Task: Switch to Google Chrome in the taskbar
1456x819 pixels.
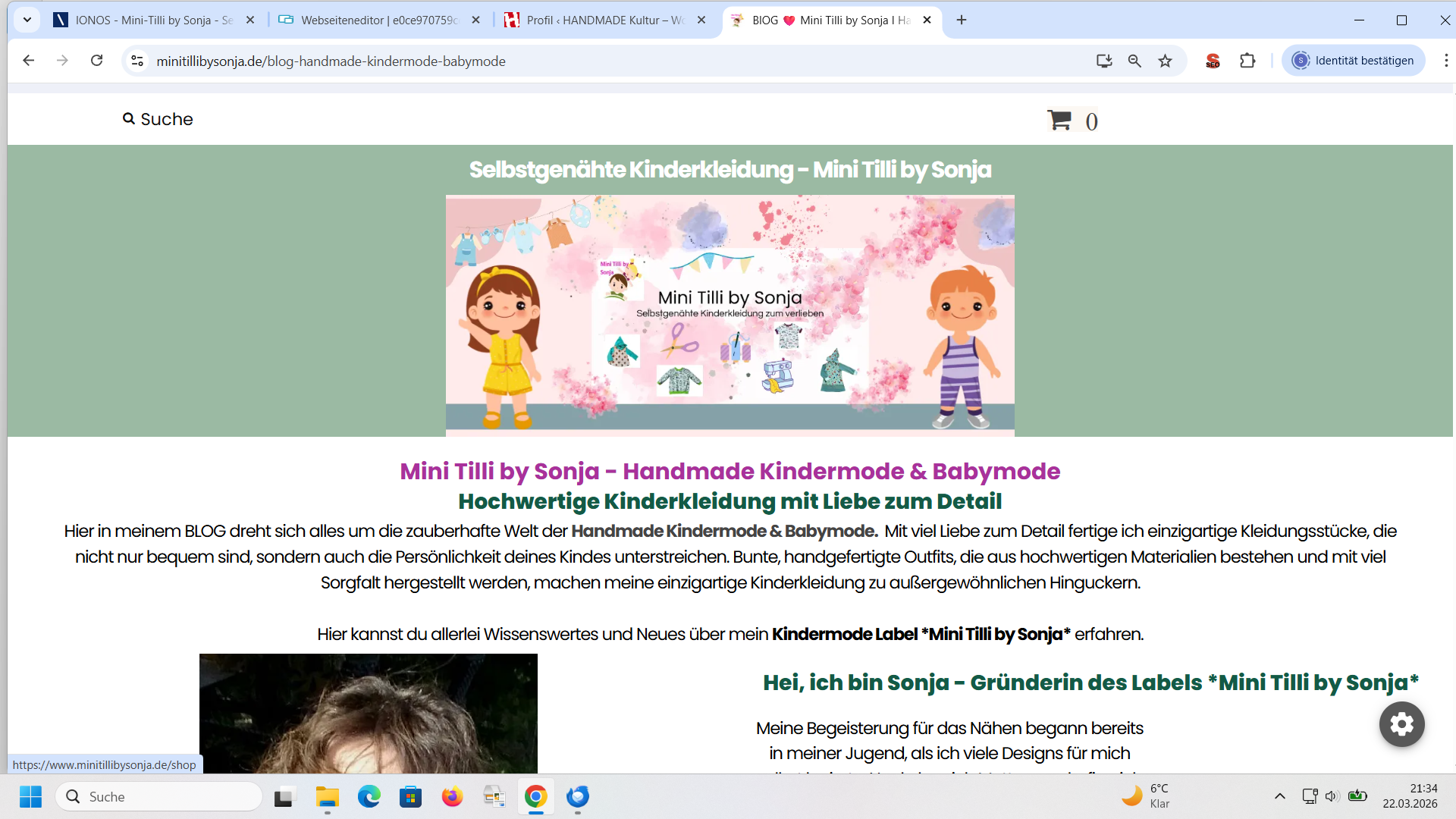Action: [x=536, y=797]
